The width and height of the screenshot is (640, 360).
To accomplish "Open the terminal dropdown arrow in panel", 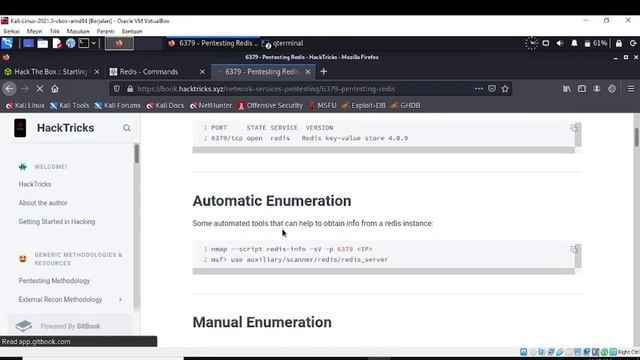I will [x=94, y=43].
